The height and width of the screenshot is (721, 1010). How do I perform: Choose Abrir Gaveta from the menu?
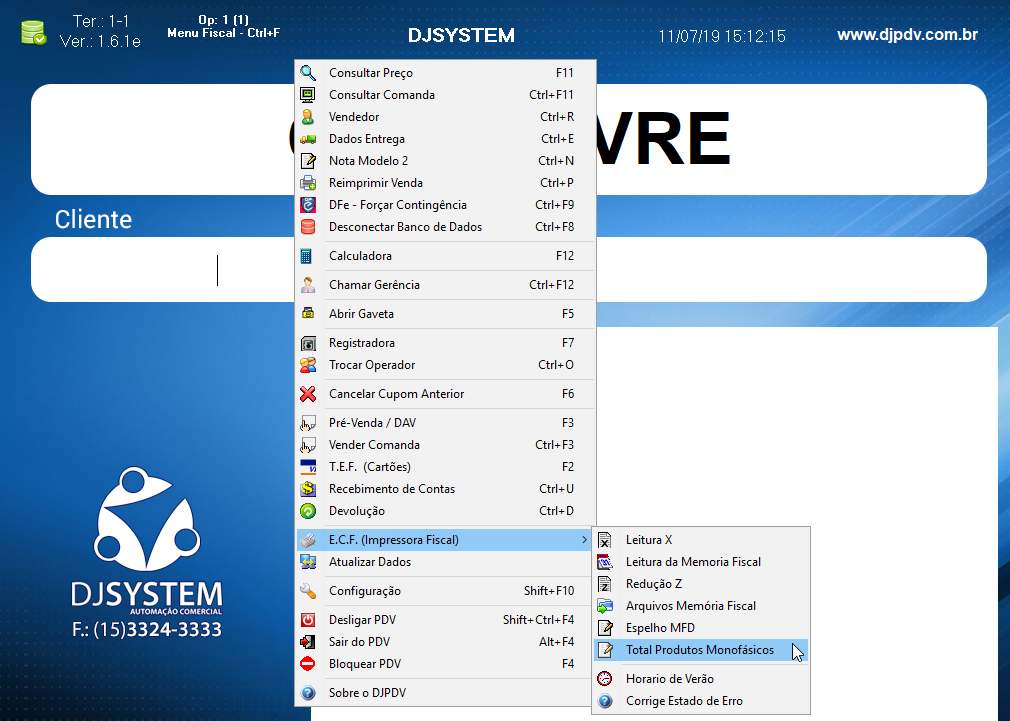(x=361, y=314)
